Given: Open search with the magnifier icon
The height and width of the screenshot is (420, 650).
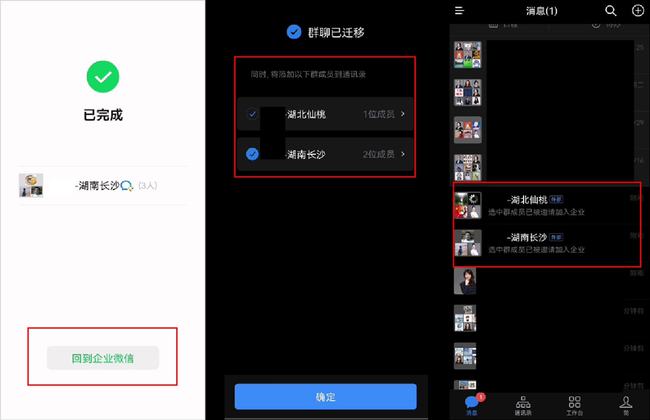Looking at the screenshot, I should pyautogui.click(x=611, y=10).
